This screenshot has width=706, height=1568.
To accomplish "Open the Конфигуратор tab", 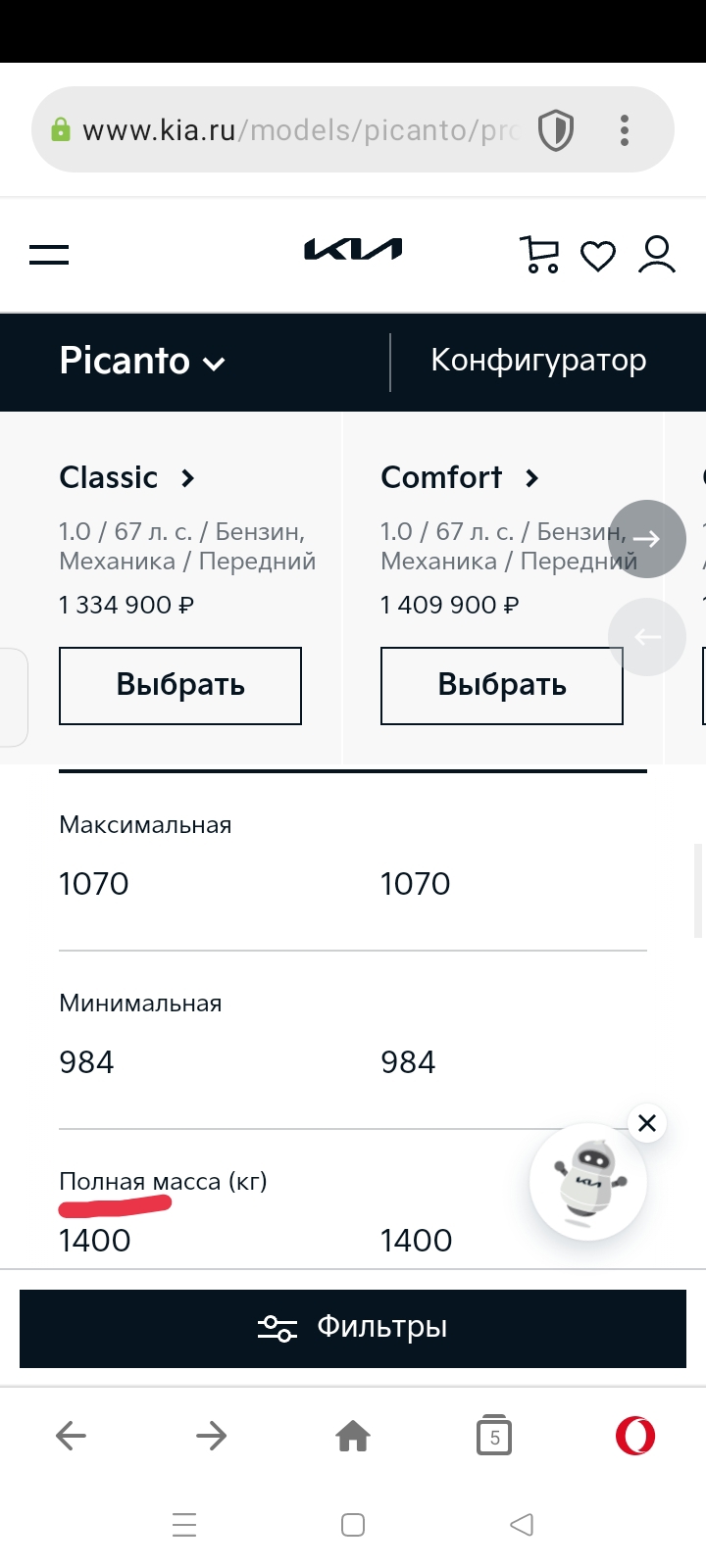I will 538,361.
